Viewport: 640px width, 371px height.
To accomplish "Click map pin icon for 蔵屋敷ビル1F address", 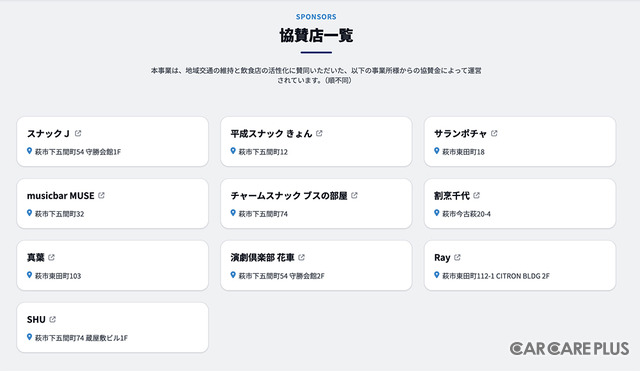I will point(29,337).
